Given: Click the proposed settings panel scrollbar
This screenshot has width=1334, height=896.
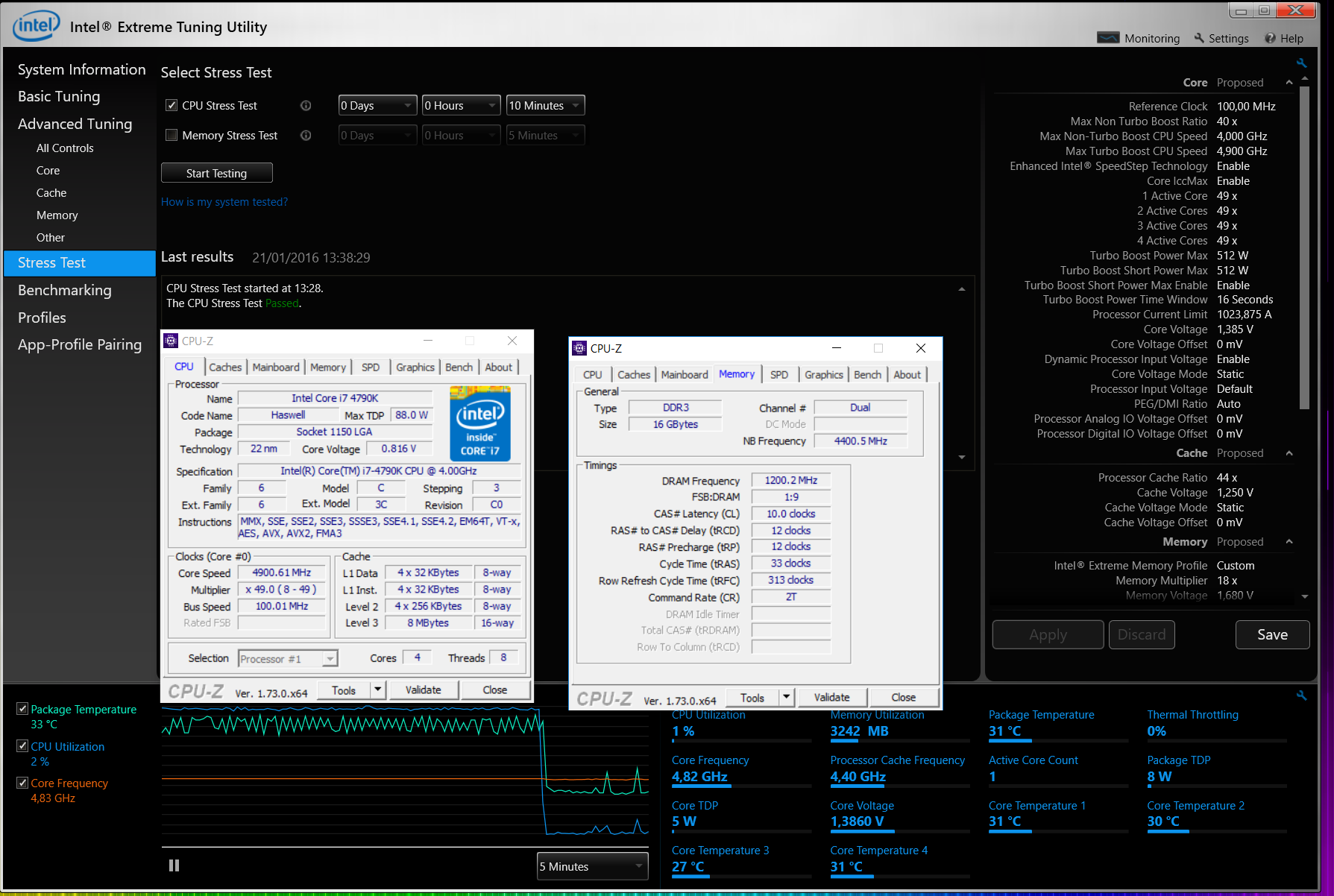Looking at the screenshot, I should pos(1304,247).
